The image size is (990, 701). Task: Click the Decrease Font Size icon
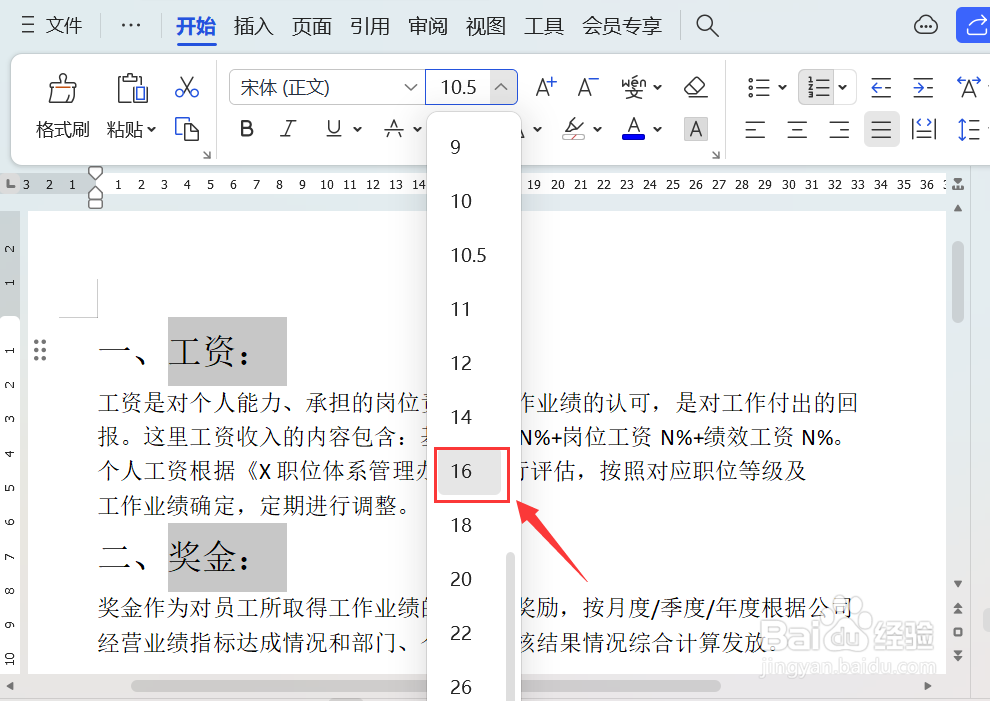[587, 87]
